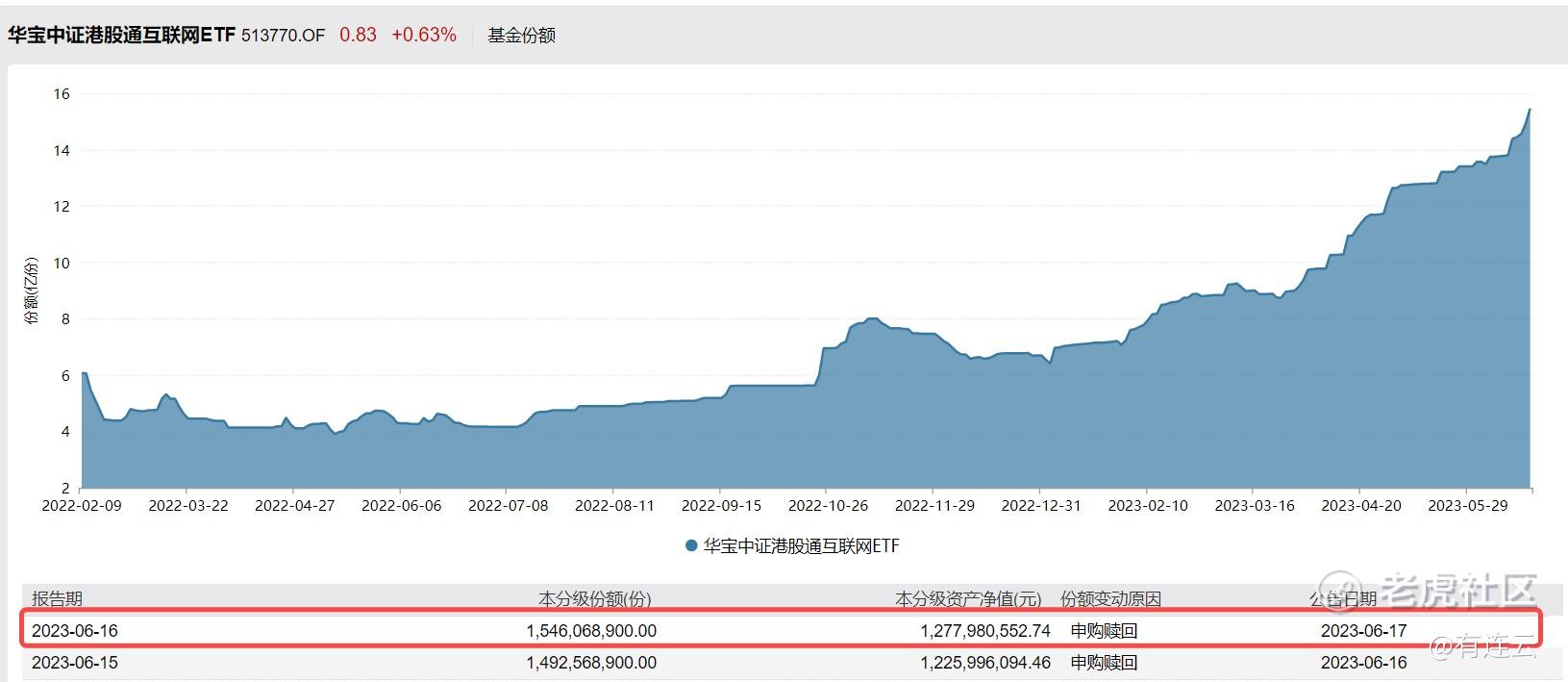Screen dimensions: 1568x682
Task: Click the x-axis date 2022-12-31
Action: (1041, 506)
